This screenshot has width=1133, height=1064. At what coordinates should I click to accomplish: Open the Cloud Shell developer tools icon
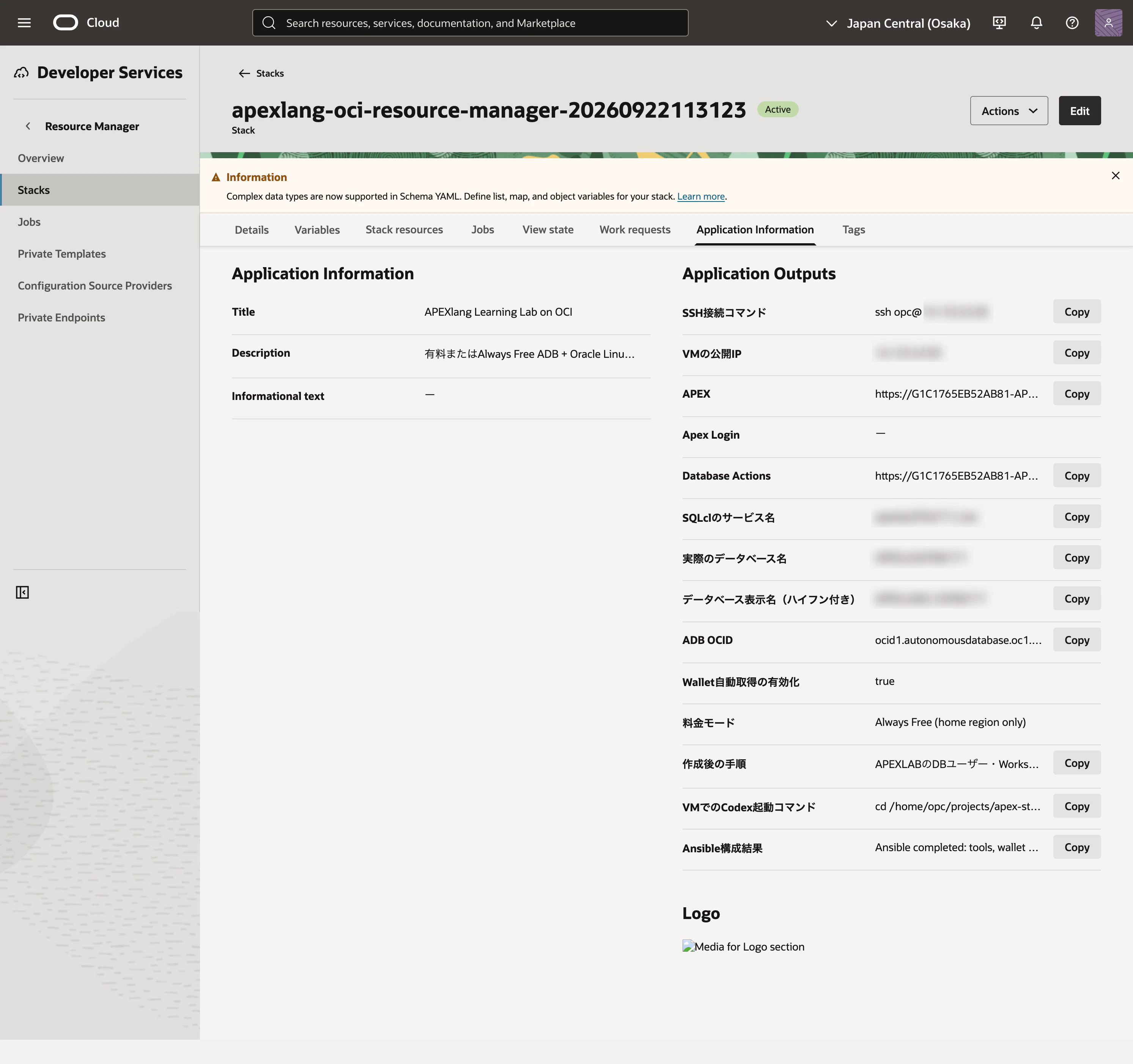(999, 23)
